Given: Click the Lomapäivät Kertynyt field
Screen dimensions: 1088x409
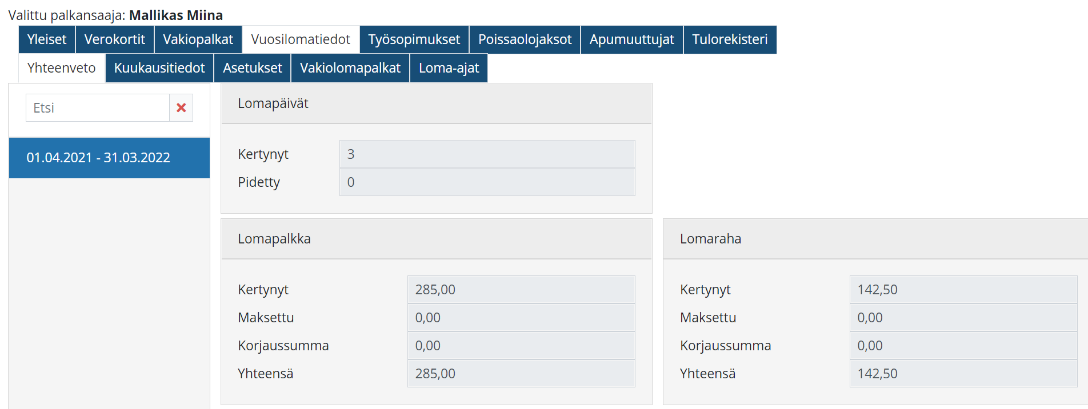Looking at the screenshot, I should (487, 154).
